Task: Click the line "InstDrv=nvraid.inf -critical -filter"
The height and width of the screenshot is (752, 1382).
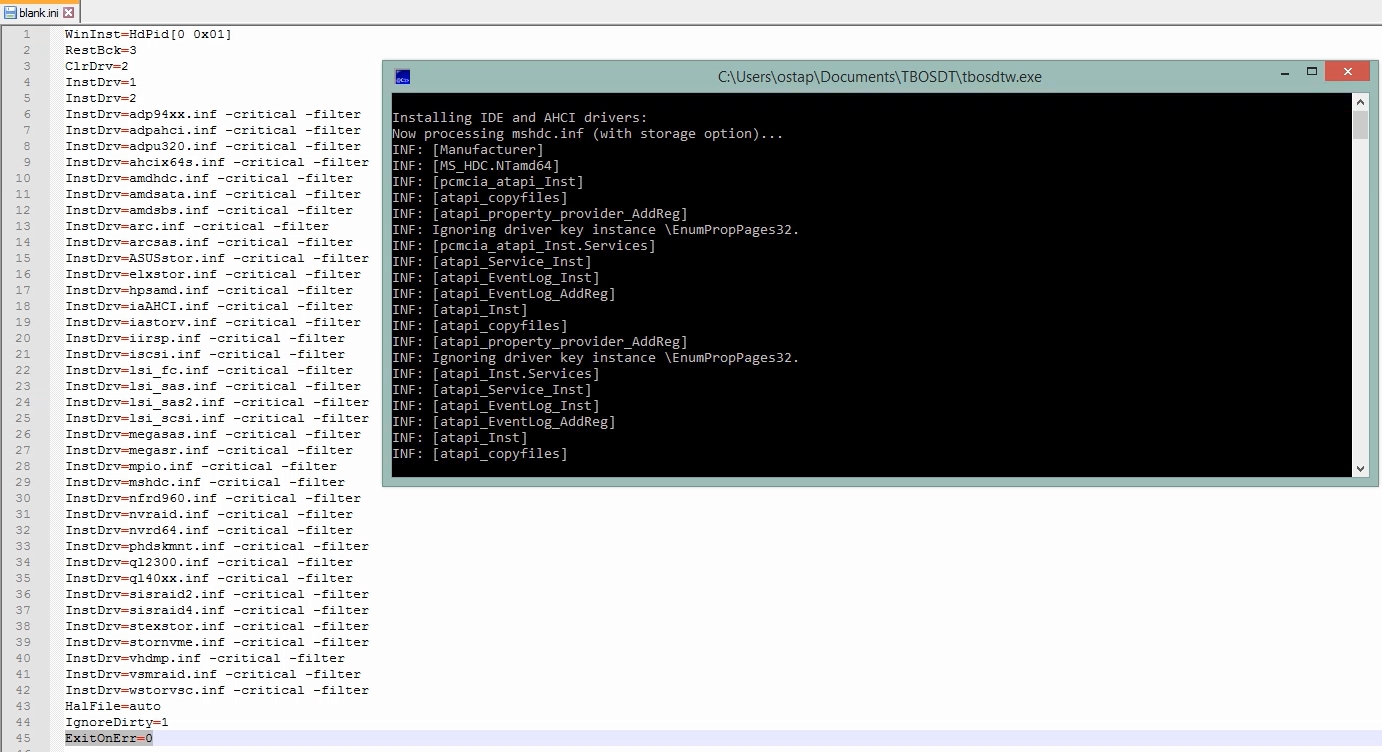Action: [209, 514]
